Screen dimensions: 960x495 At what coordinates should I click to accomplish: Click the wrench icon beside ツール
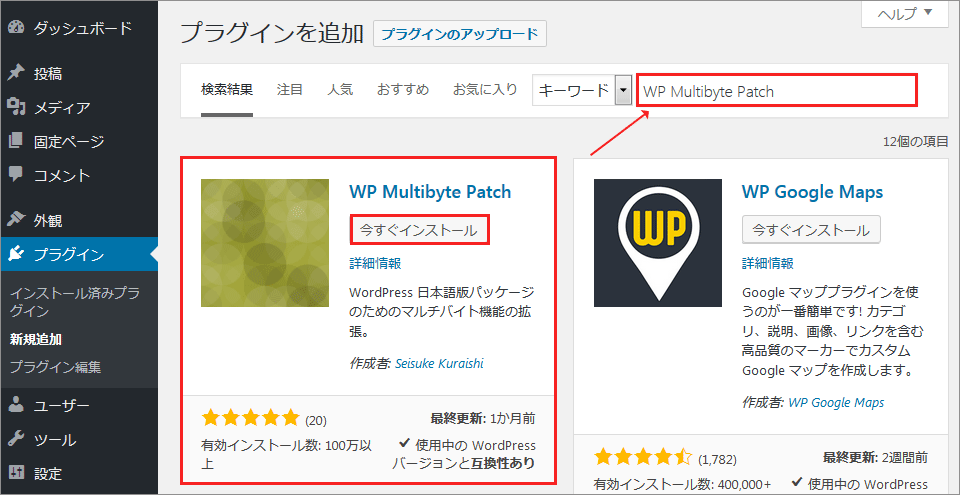point(16,439)
